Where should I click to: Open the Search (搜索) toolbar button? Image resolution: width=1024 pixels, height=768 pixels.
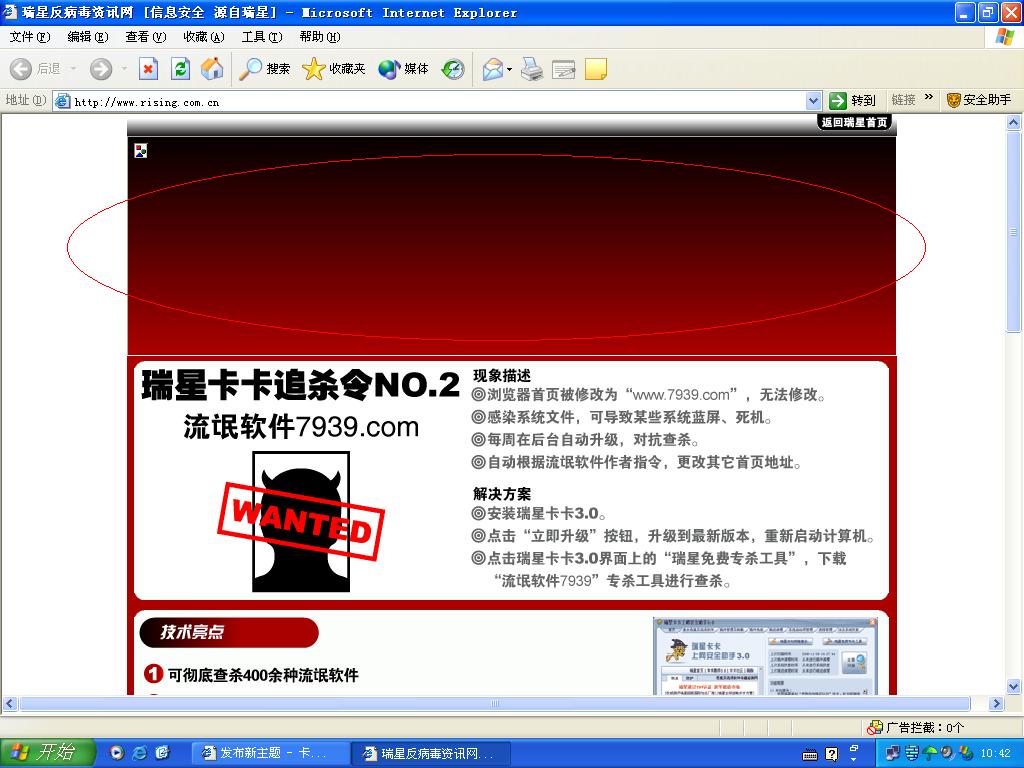point(264,69)
